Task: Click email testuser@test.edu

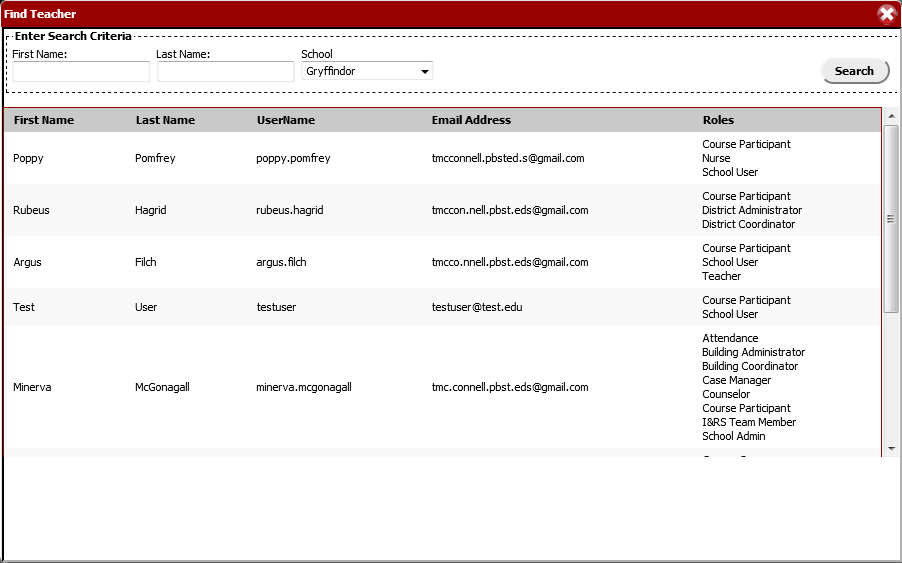Action: coord(477,307)
